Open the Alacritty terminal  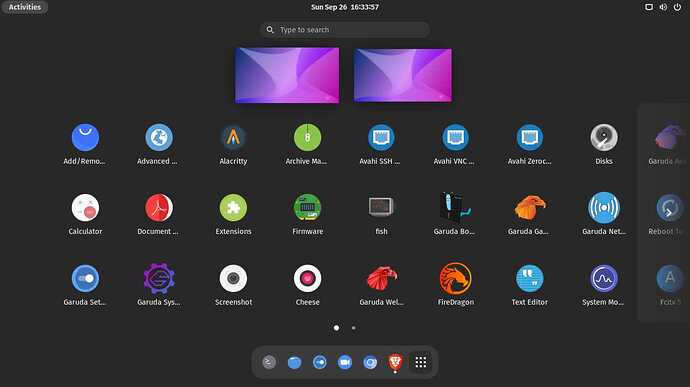pos(233,137)
